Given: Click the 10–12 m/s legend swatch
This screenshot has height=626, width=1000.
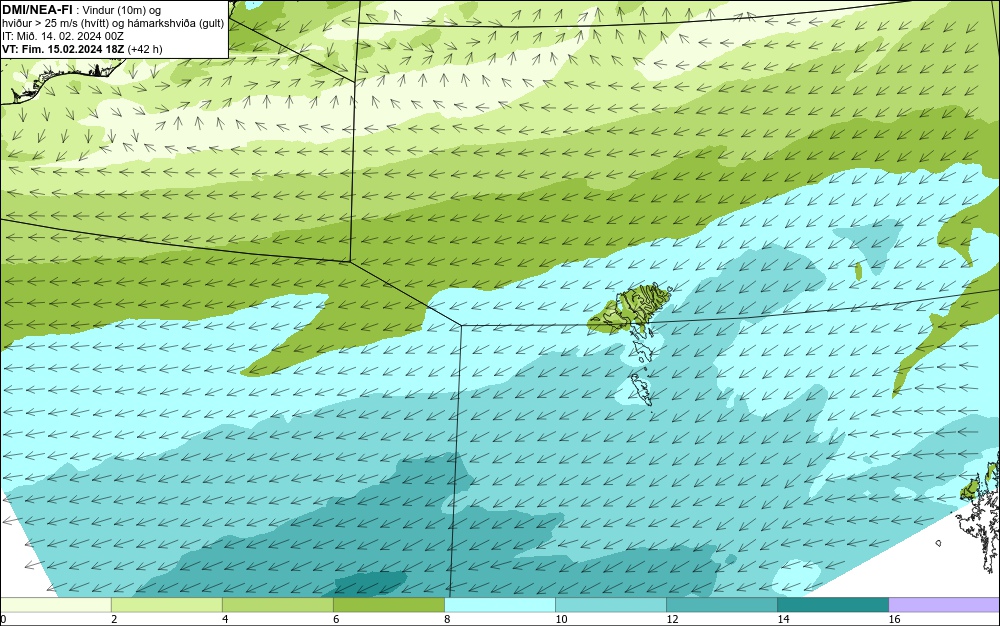Looking at the screenshot, I should [x=610, y=604].
